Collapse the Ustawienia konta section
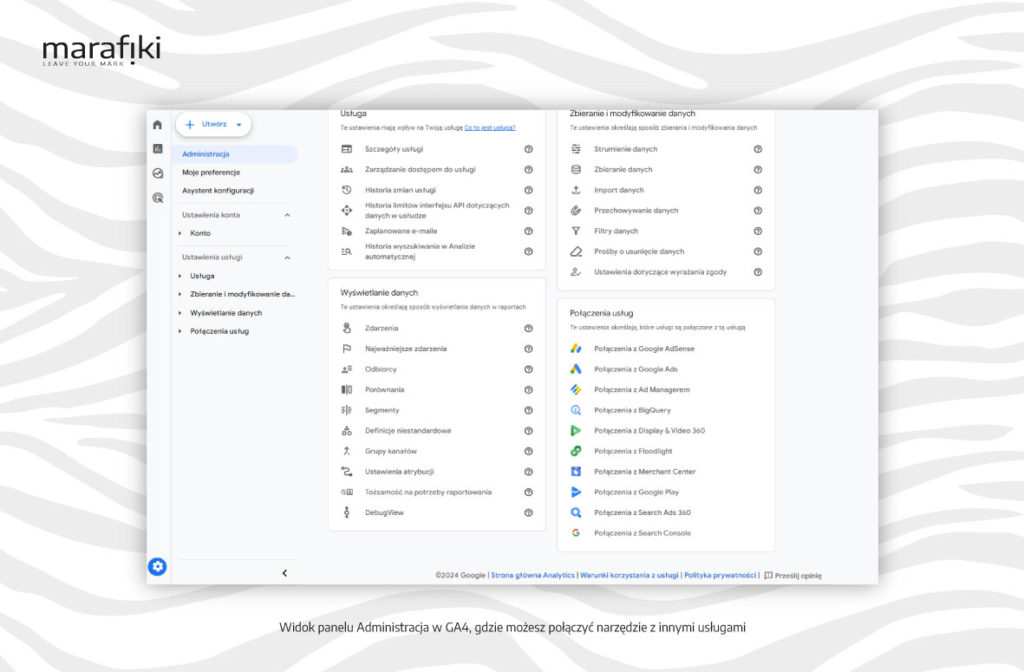This screenshot has height=672, width=1024. (287, 215)
